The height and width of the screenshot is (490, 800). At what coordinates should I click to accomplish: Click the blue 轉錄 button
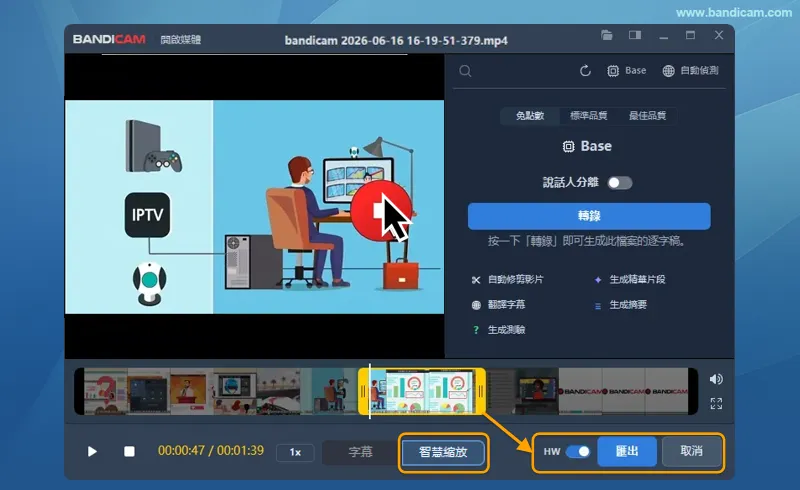(x=589, y=216)
